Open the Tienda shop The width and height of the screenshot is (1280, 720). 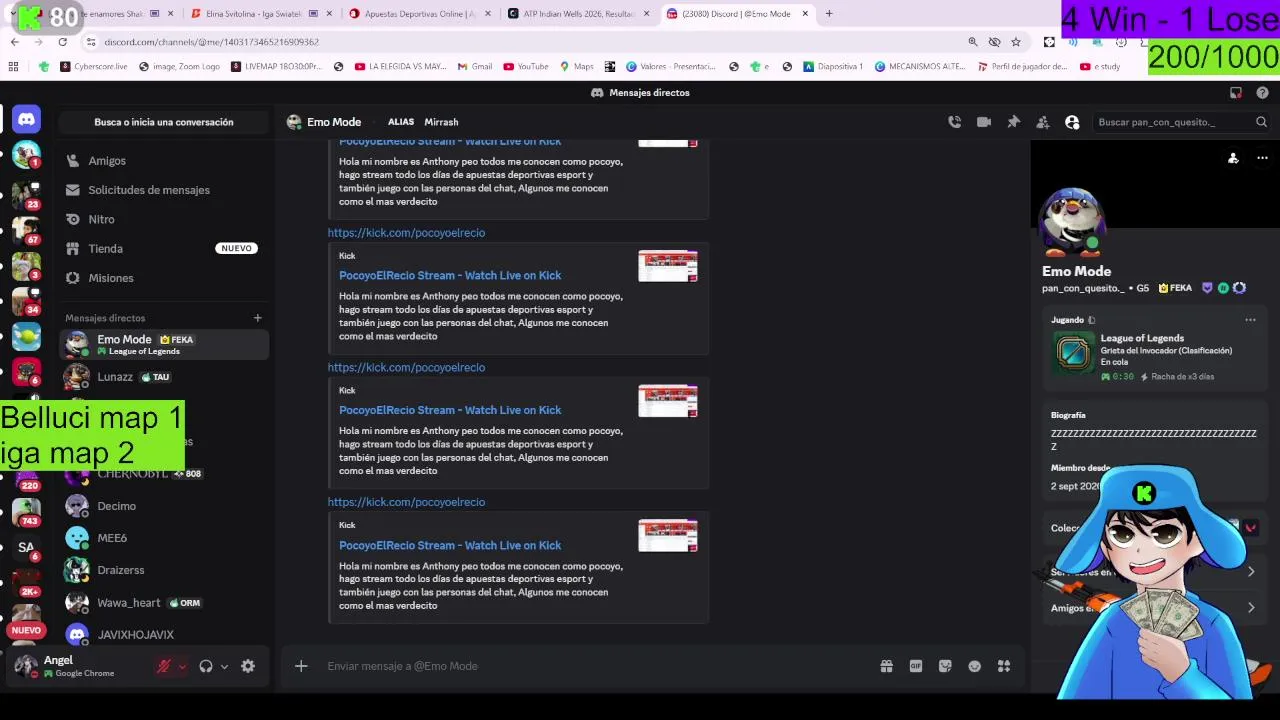click(x=164, y=249)
